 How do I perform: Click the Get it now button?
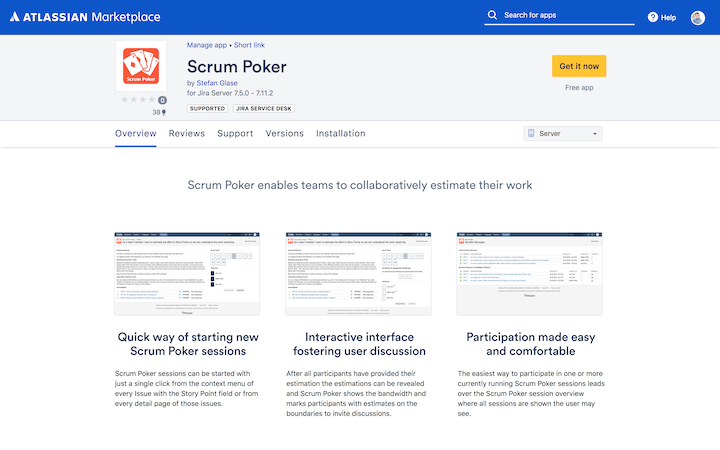(x=579, y=66)
